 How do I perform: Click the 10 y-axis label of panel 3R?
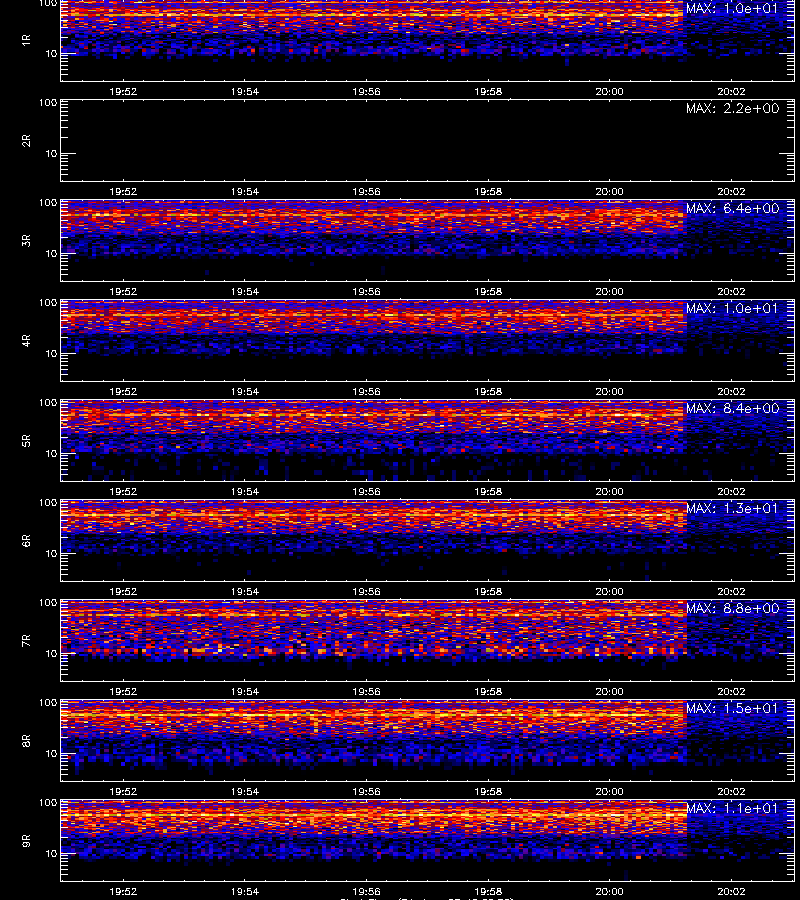[51, 254]
